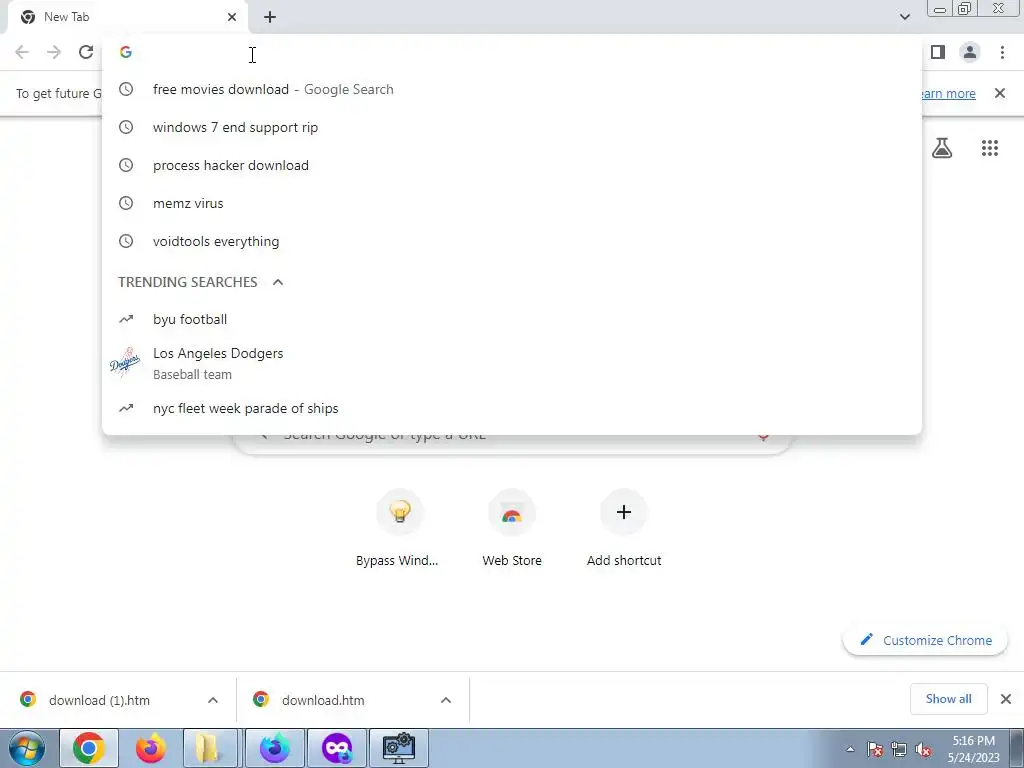The image size is (1024, 768).
Task: Open the Bypass Wind... shortcut
Action: 398,528
